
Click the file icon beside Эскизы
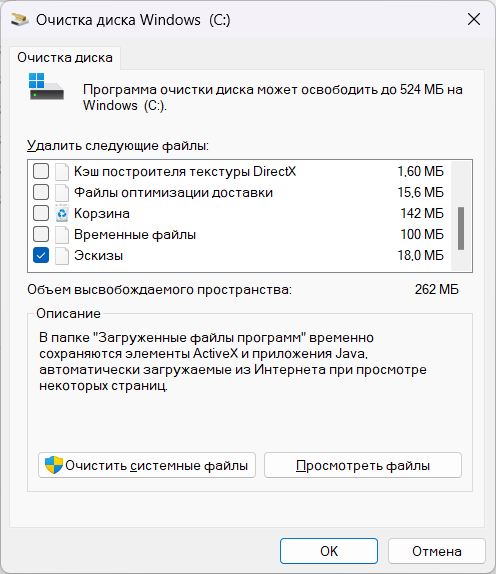[62, 256]
